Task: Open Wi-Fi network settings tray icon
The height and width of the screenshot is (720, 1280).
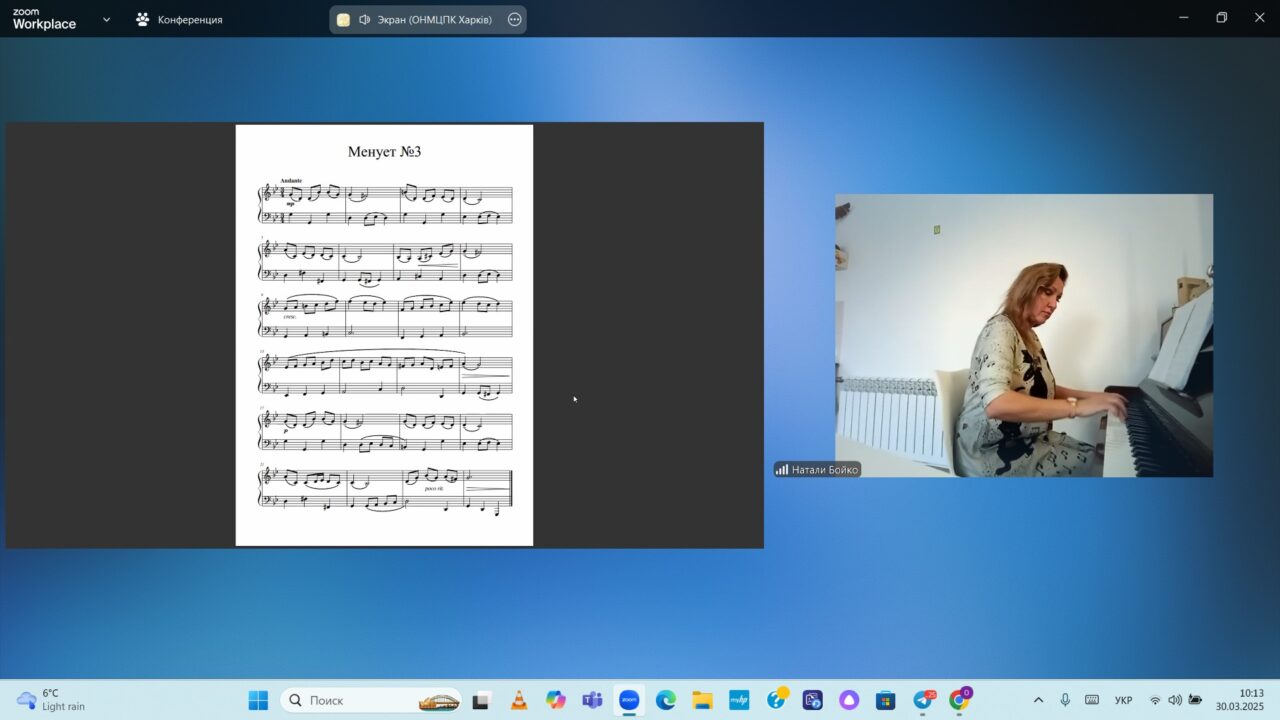Action: click(x=1155, y=700)
